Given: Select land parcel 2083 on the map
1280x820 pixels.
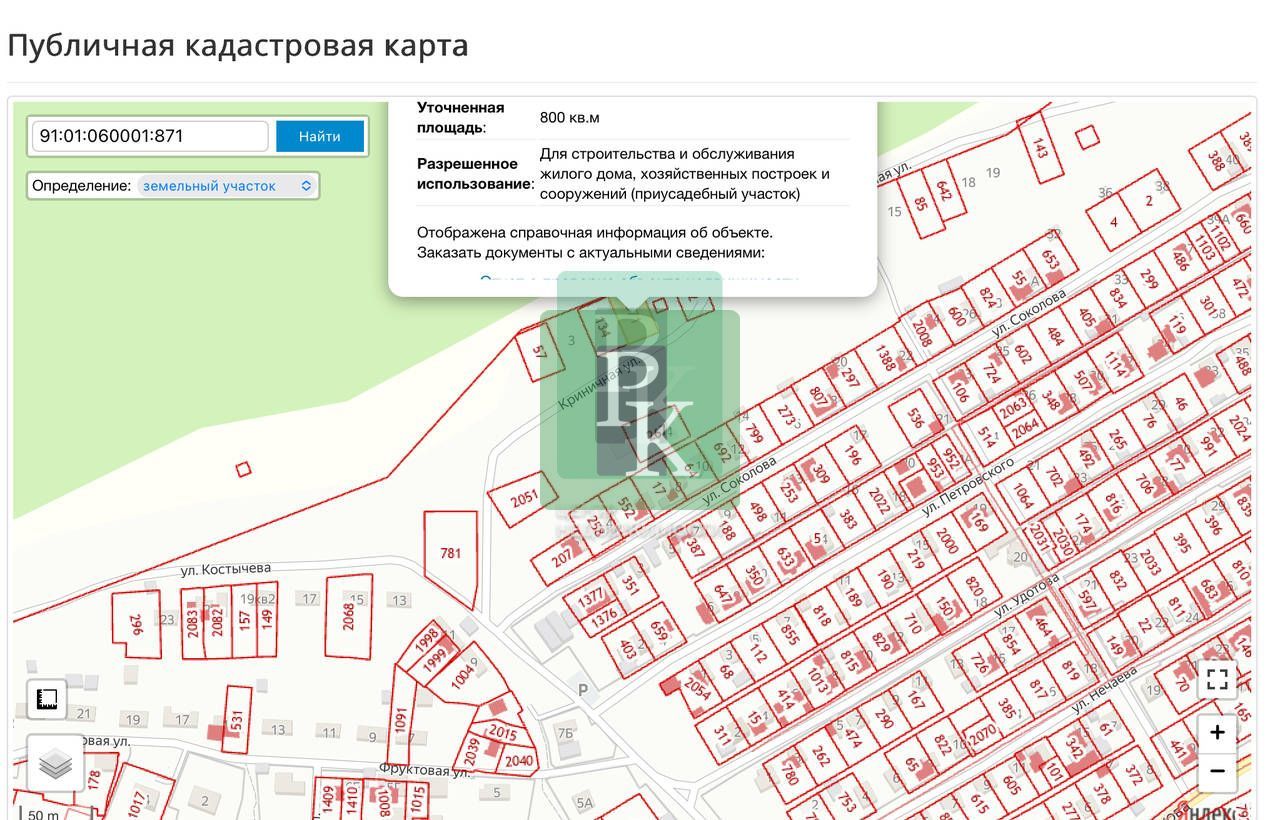Looking at the screenshot, I should [193, 623].
